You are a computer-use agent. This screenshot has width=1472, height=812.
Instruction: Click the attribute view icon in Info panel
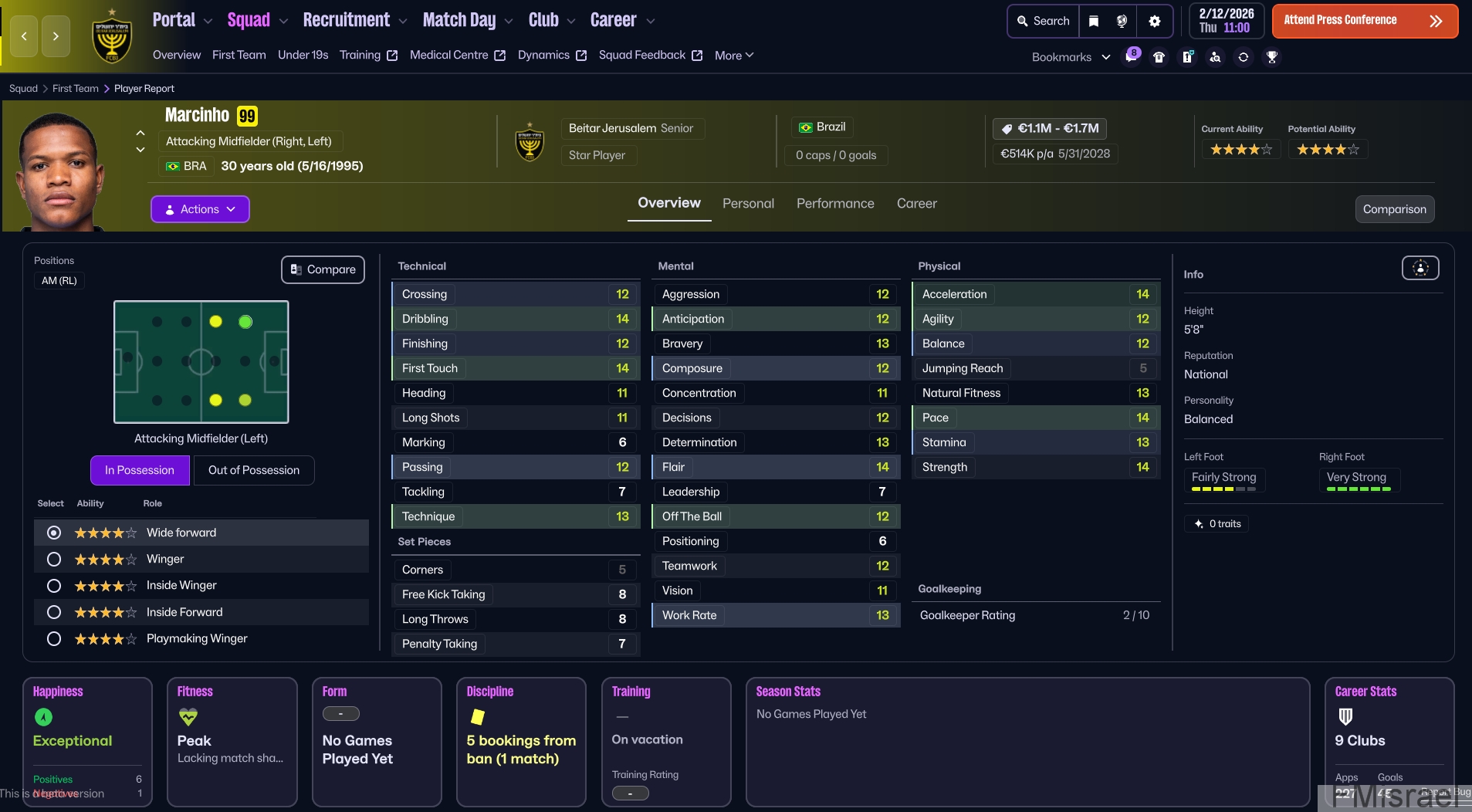1420,268
